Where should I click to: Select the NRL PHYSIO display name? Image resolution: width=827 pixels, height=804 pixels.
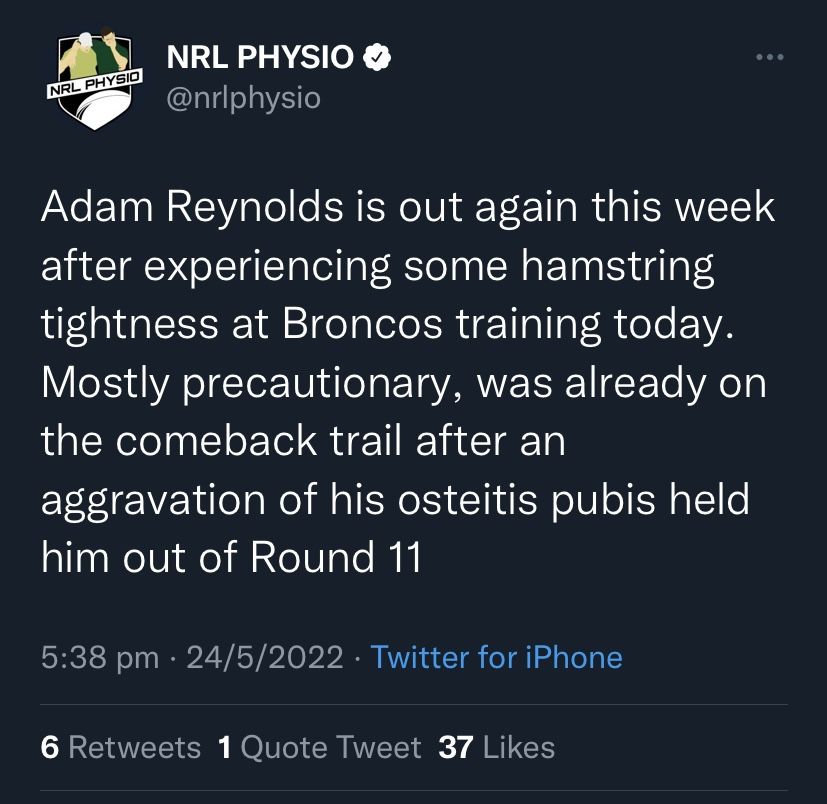260,57
